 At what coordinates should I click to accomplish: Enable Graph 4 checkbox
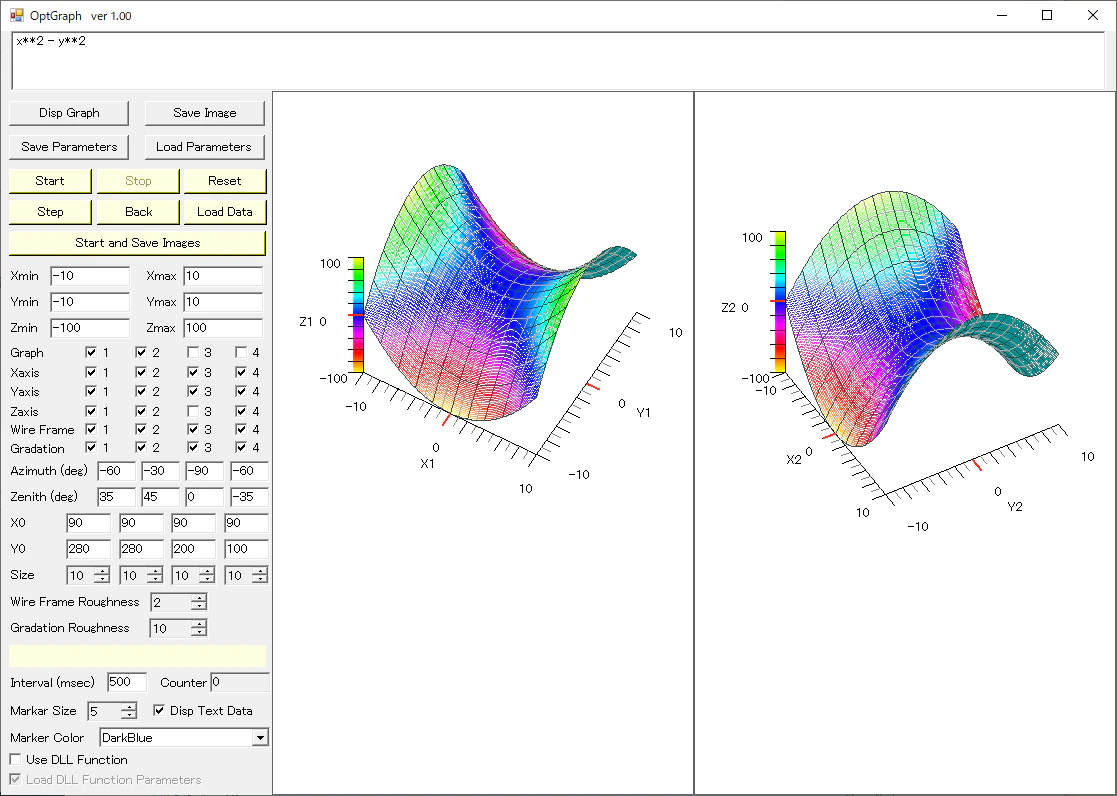tap(241, 352)
